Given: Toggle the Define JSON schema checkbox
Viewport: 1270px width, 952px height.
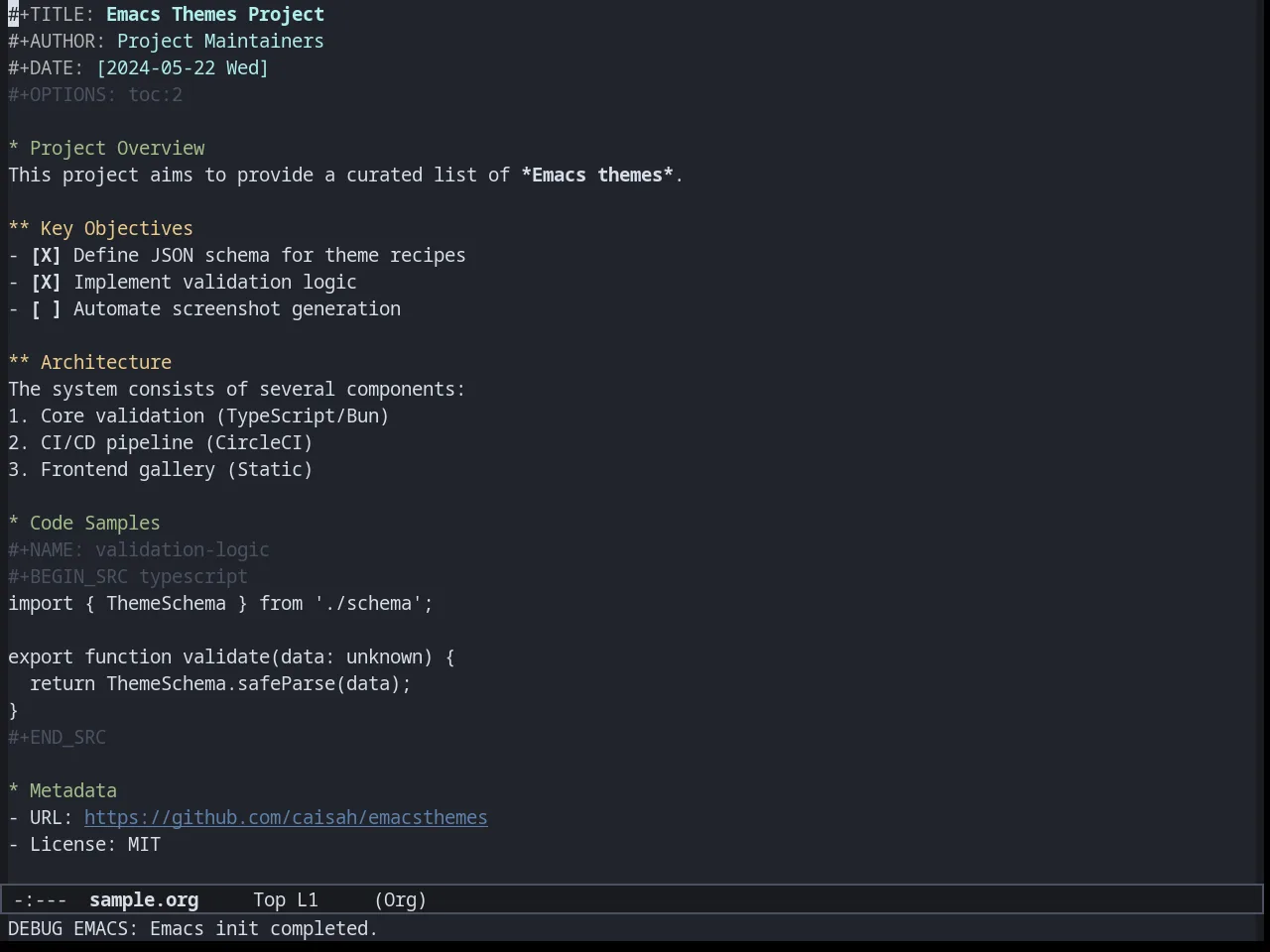Looking at the screenshot, I should (x=46, y=256).
